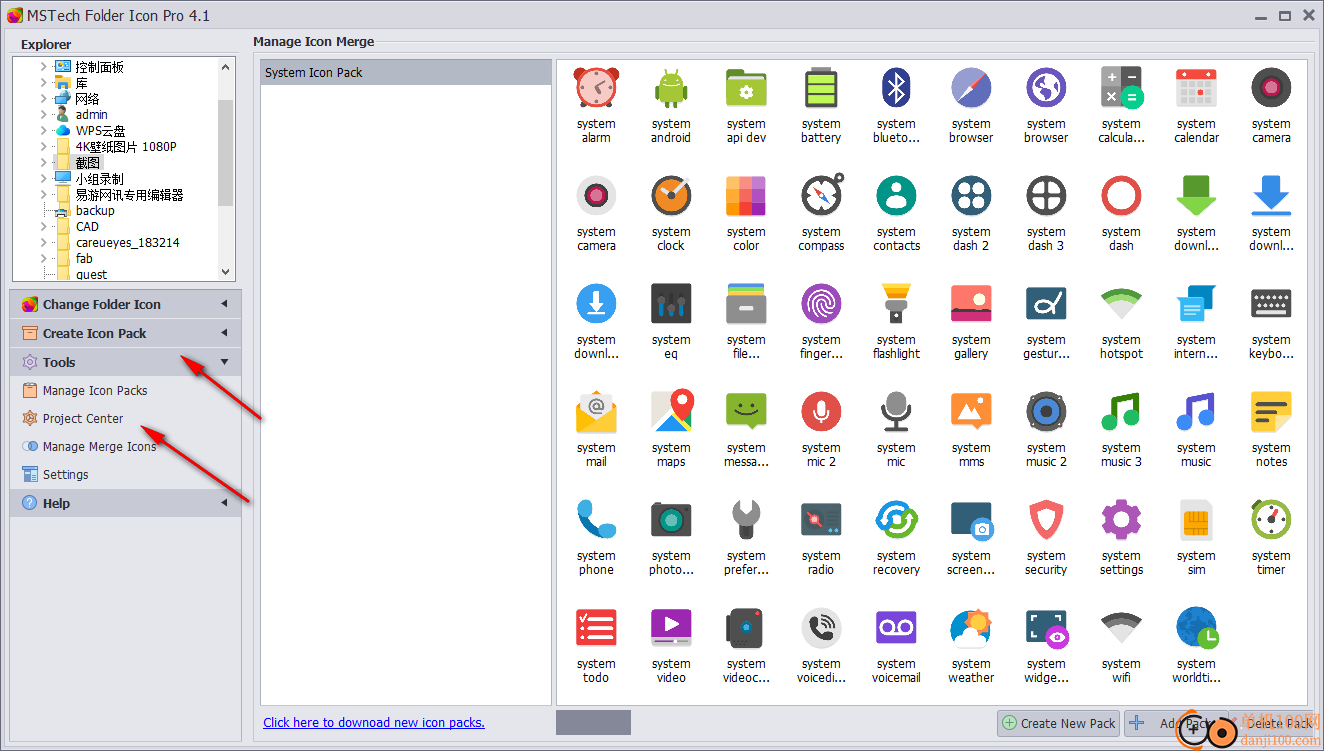The width and height of the screenshot is (1324, 751).
Task: Expand the Change Folder Icon section
Action: pos(126,304)
